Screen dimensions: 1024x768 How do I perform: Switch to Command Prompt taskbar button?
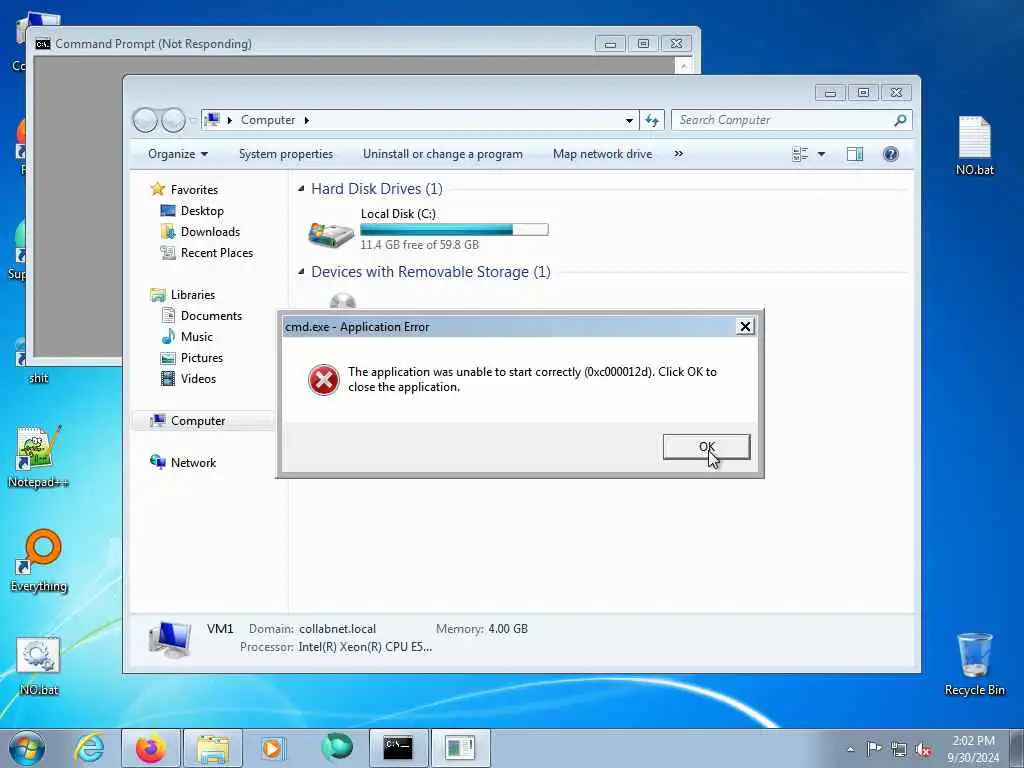398,748
